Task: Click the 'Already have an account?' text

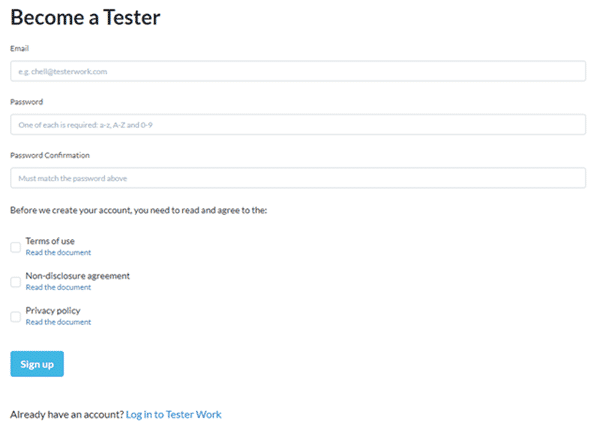Action: pyautogui.click(x=67, y=415)
